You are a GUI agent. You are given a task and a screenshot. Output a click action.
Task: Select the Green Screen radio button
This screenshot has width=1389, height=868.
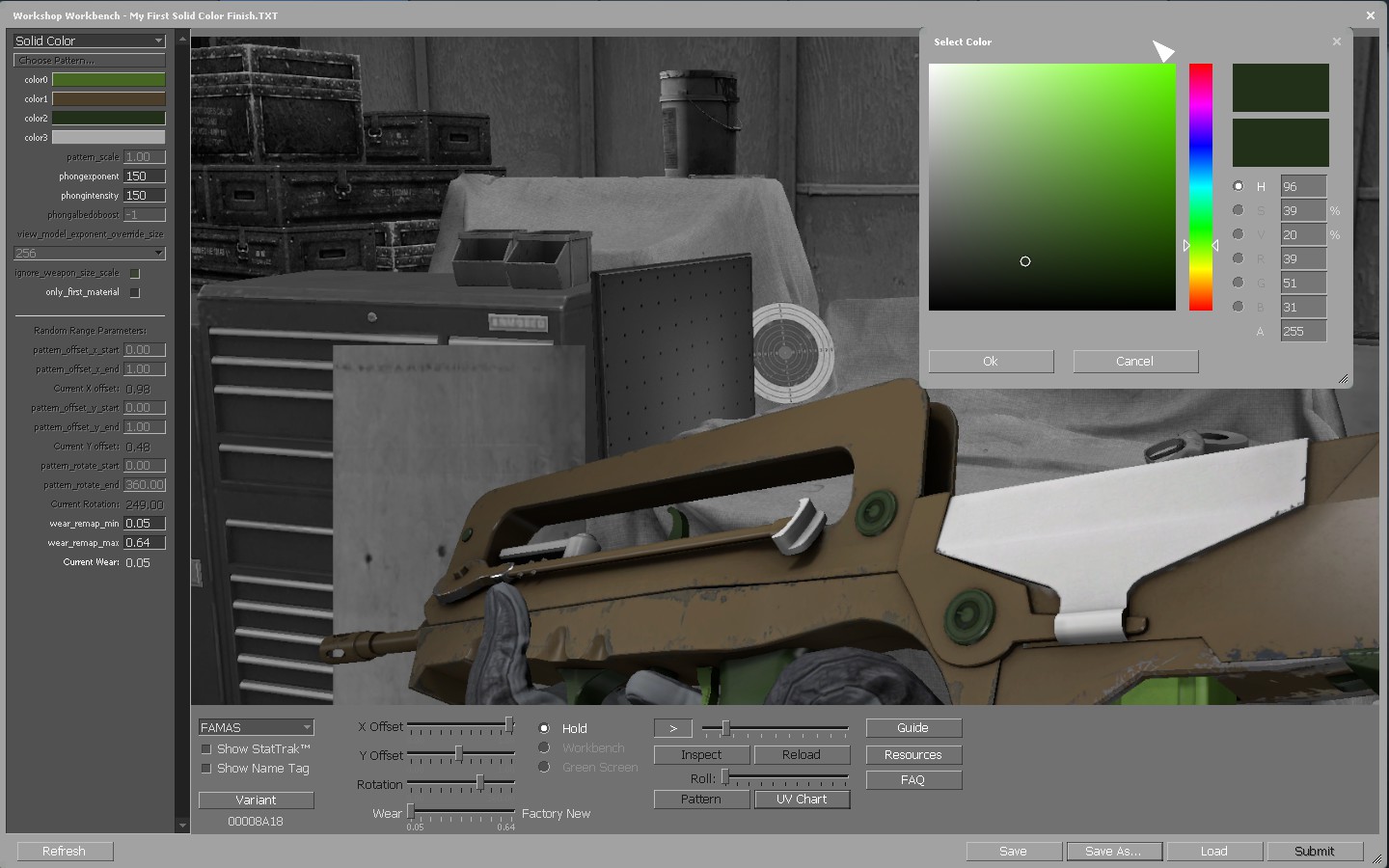[x=544, y=767]
